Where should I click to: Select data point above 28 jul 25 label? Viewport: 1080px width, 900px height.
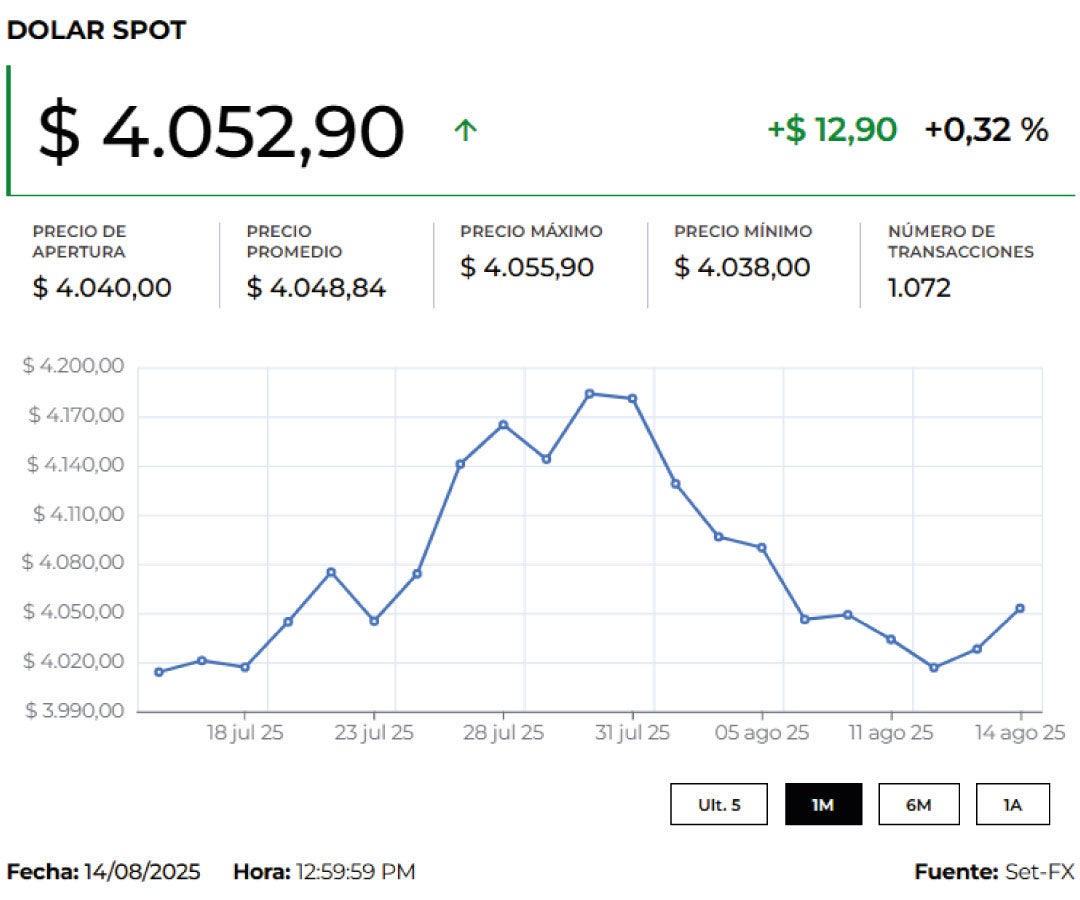click(x=503, y=425)
